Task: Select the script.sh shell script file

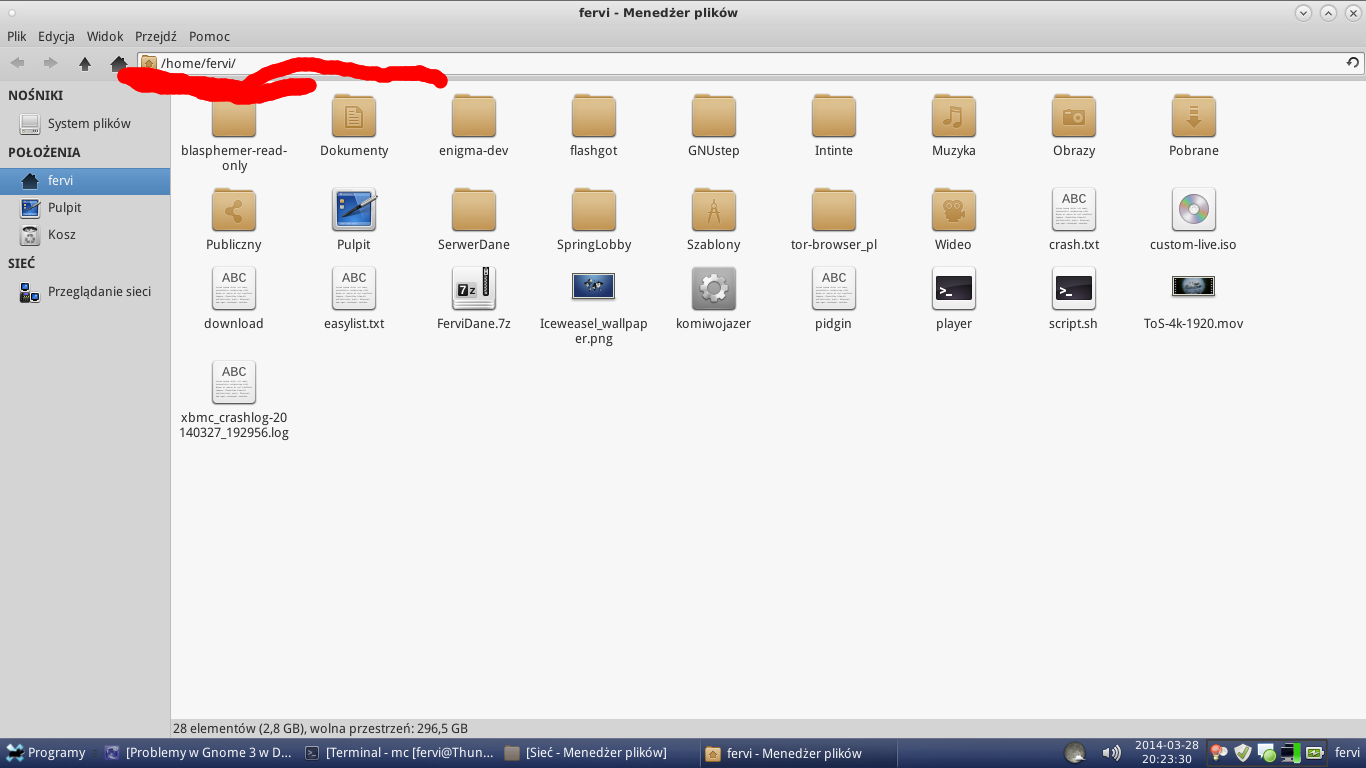Action: pos(1073,289)
